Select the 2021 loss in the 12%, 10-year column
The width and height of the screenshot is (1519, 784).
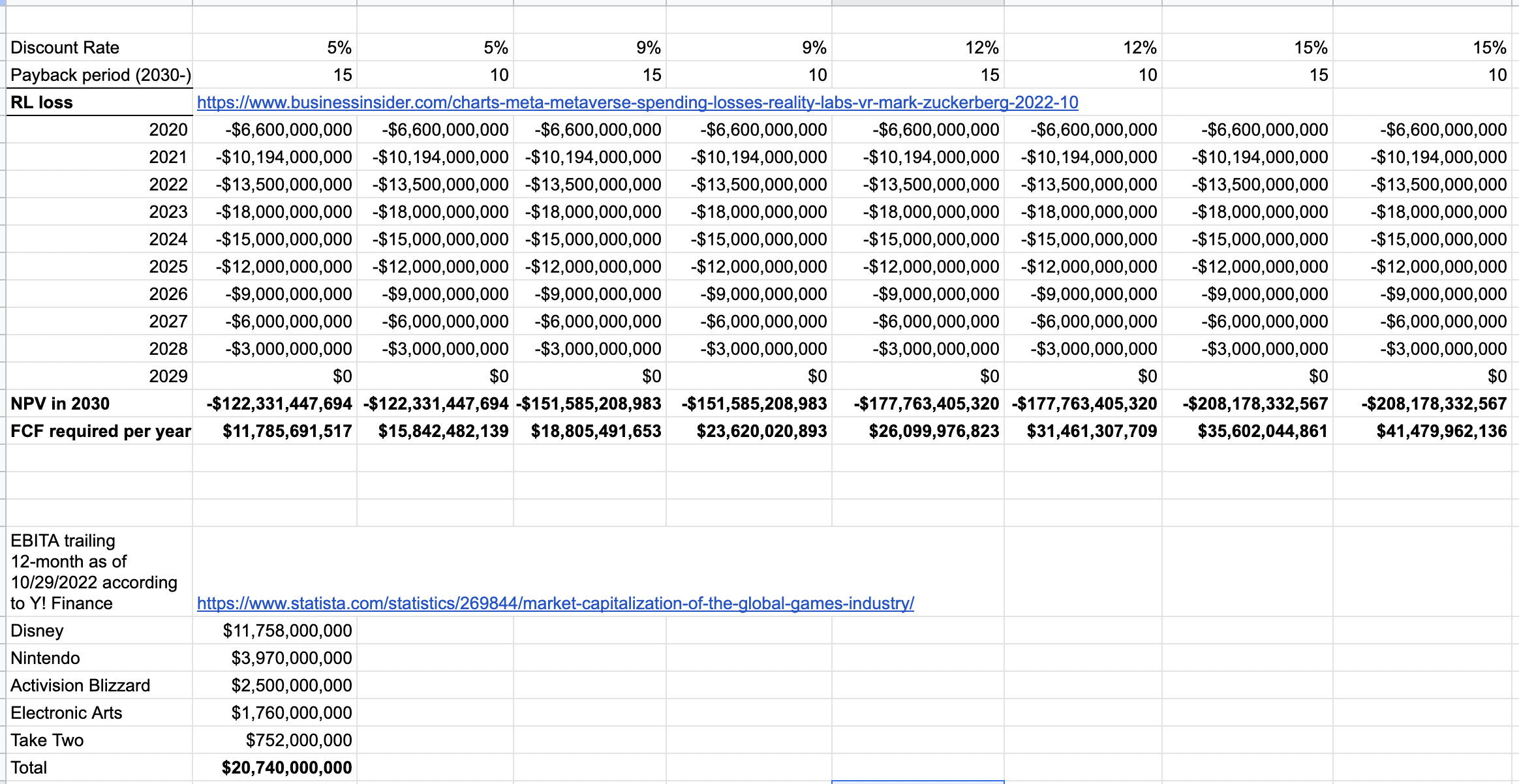(1083, 157)
